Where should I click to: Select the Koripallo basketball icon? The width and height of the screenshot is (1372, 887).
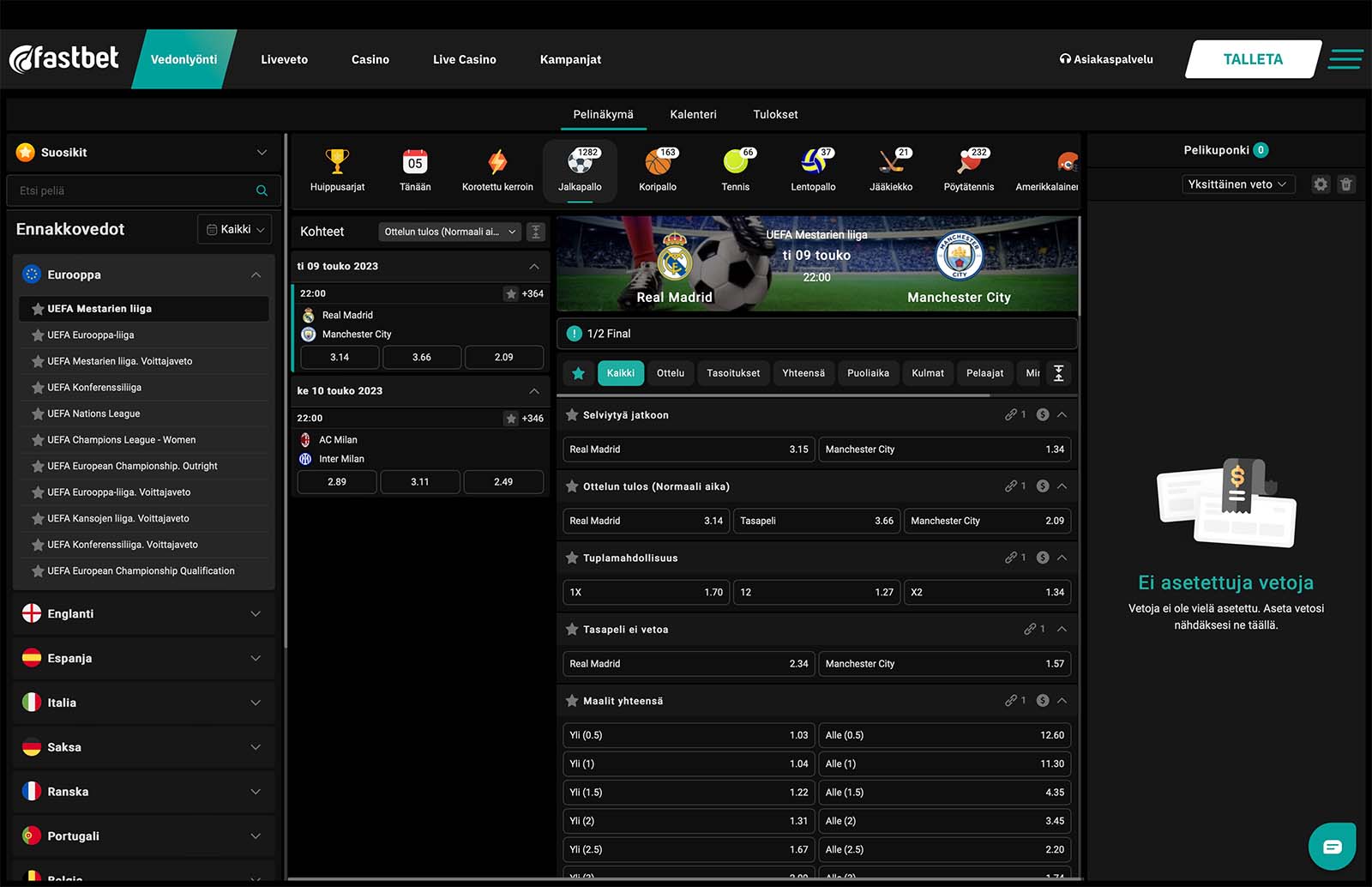click(x=658, y=161)
